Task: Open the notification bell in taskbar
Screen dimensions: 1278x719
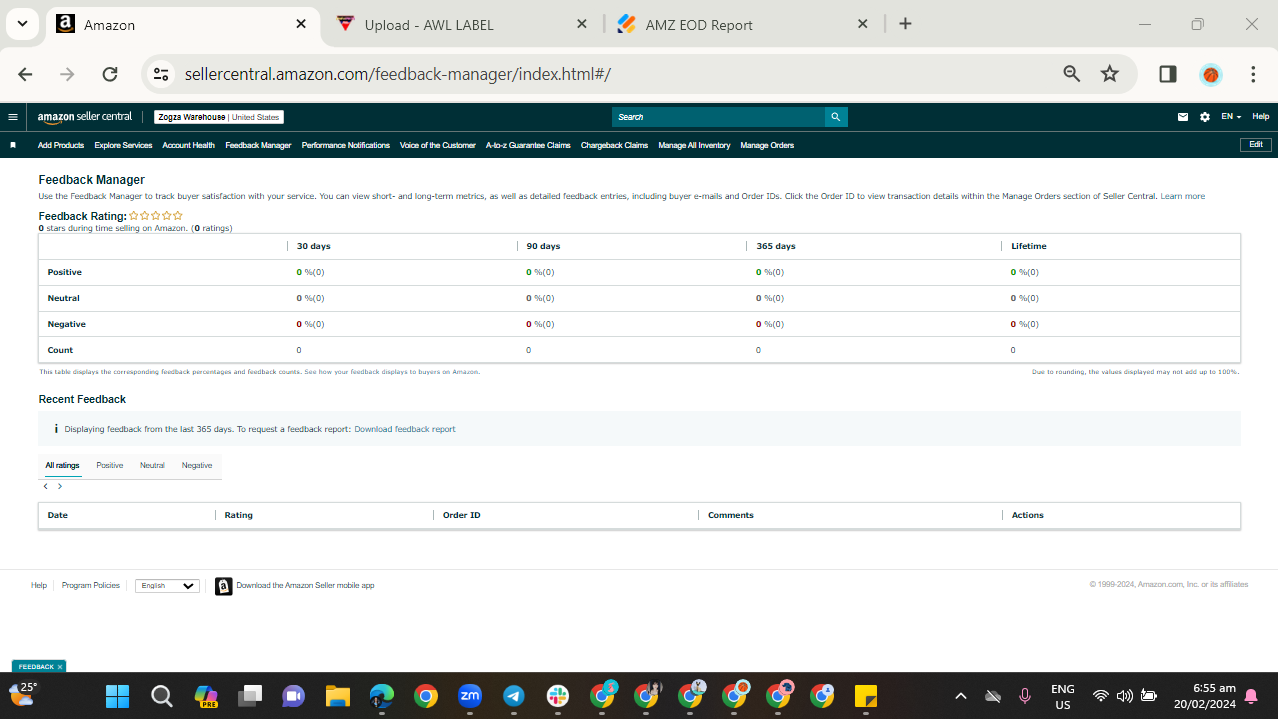Action: tap(1251, 697)
